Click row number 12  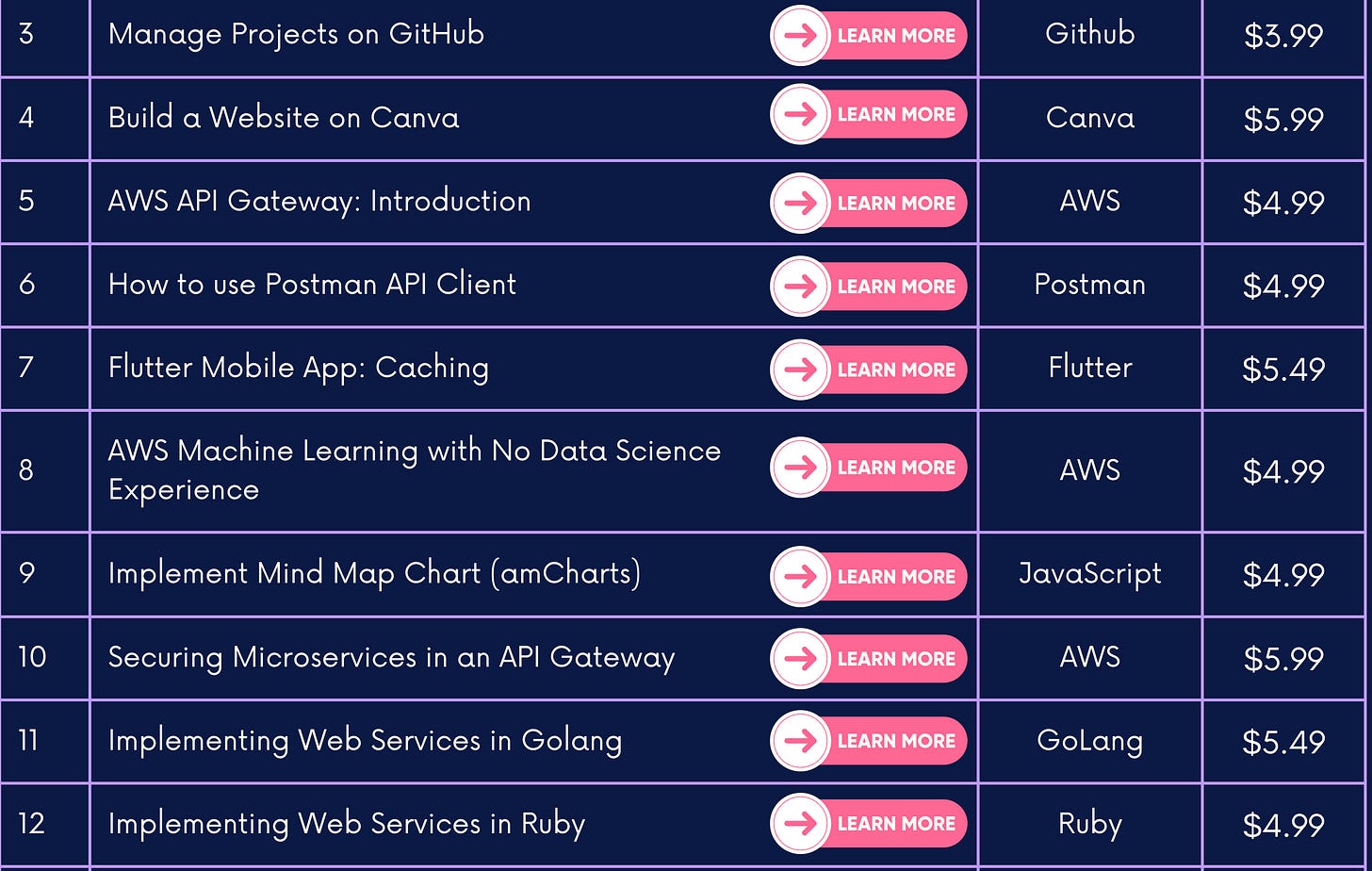point(31,824)
